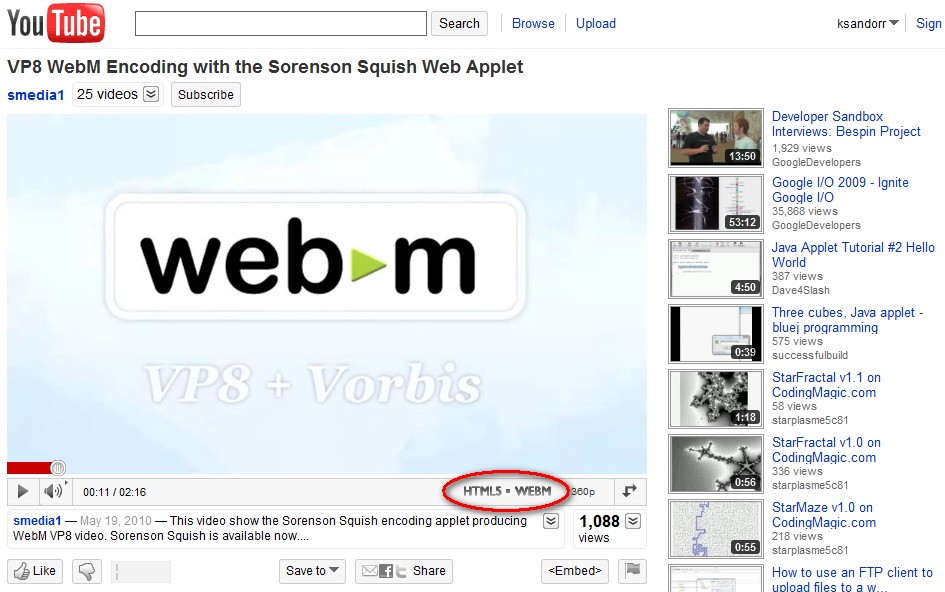The image size is (945, 592).
Task: Mute the video using the speaker icon
Action: point(52,491)
